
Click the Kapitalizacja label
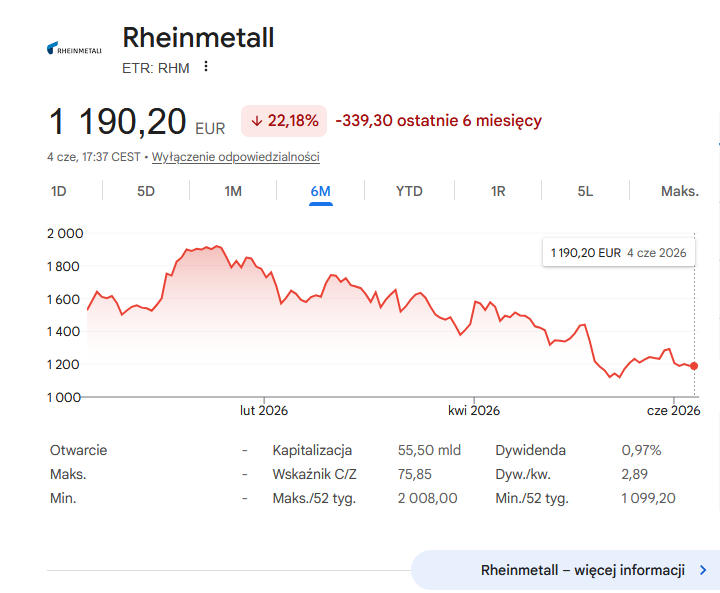pos(312,450)
